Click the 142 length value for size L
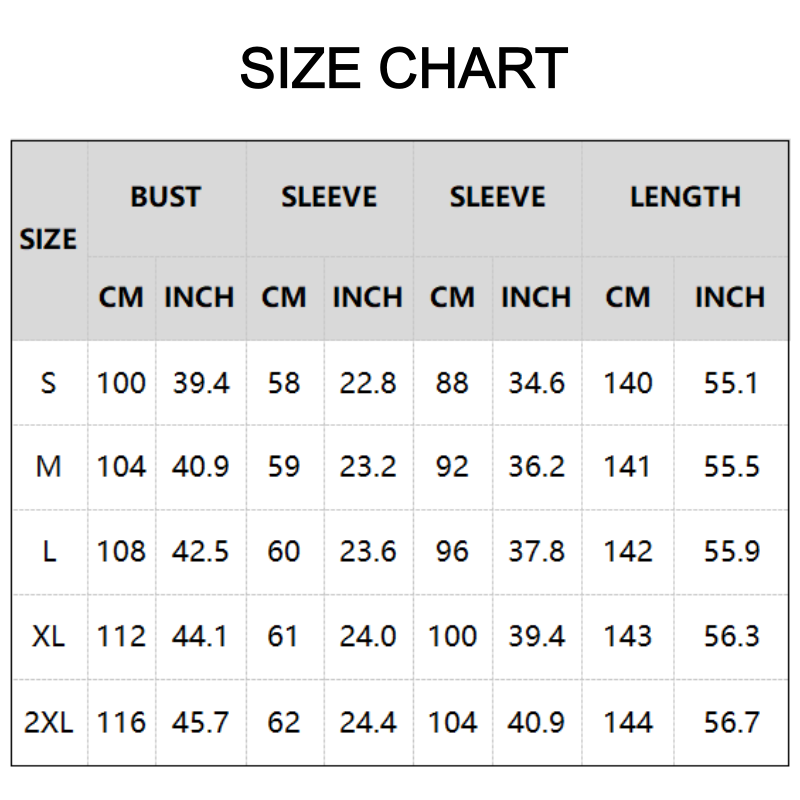The height and width of the screenshot is (800, 800). 627,552
